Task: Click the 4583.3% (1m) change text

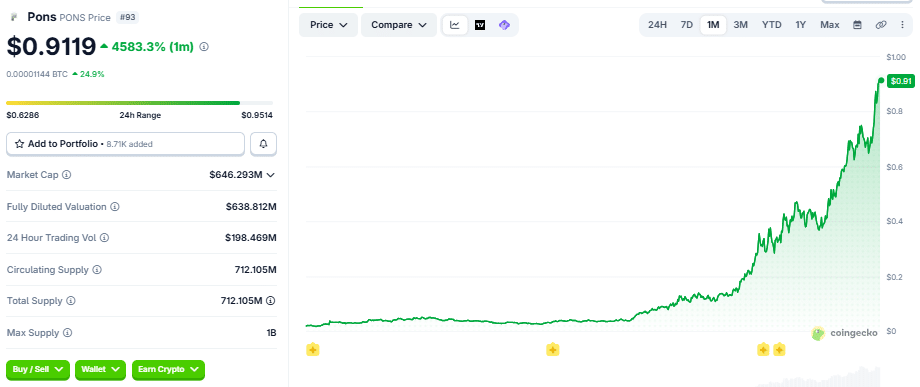Action: coord(153,47)
